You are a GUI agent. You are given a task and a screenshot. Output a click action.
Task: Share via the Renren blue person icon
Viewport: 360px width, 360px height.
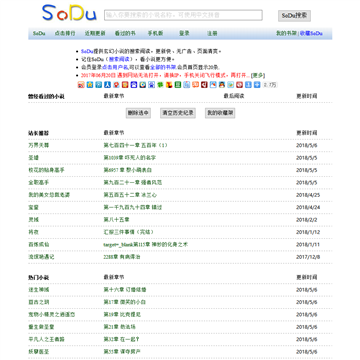coord(107,85)
